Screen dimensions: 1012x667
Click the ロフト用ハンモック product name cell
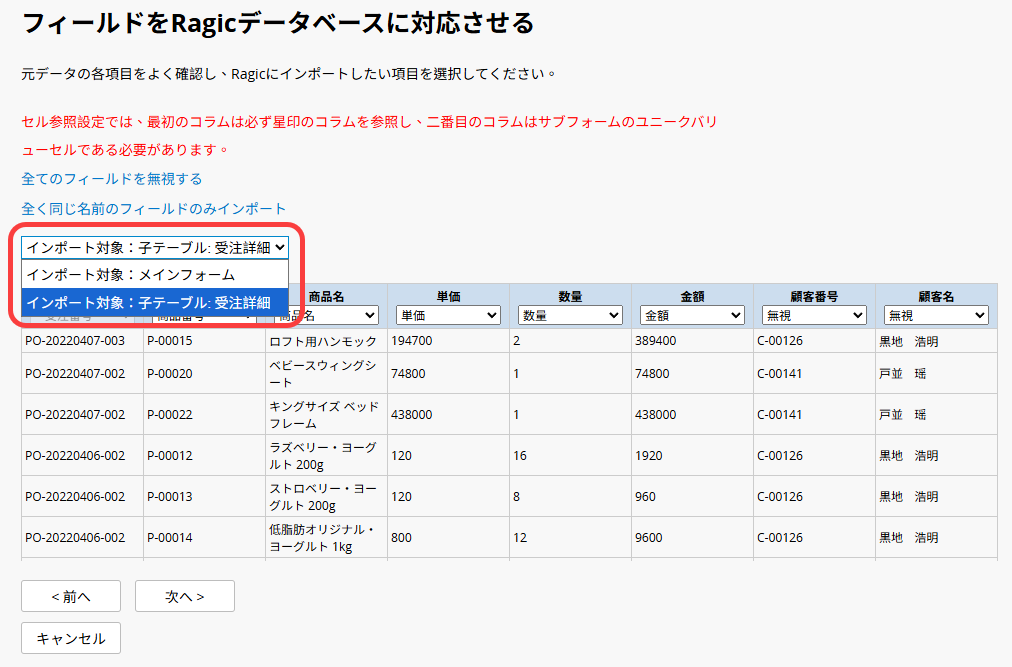point(322,341)
